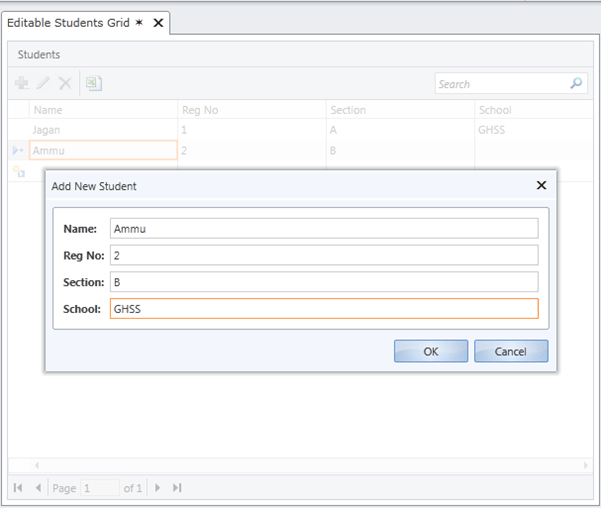Click the page number field

(x=99, y=488)
